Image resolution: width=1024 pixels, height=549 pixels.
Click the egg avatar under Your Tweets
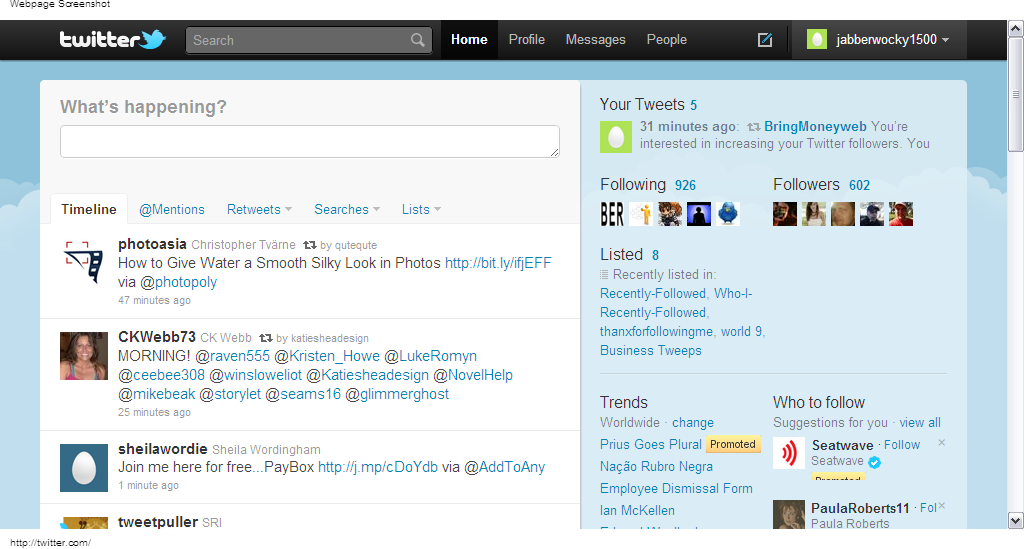pyautogui.click(x=616, y=137)
